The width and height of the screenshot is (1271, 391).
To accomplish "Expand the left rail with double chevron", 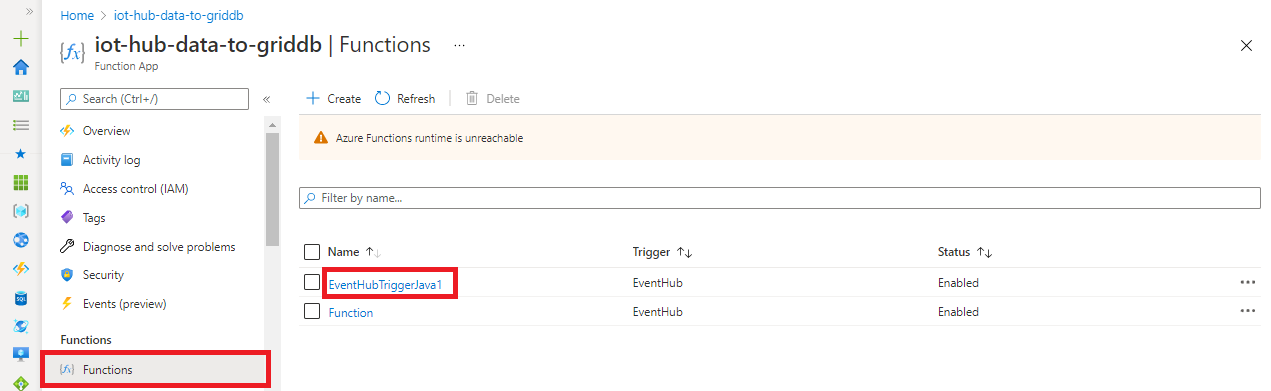I will coord(28,11).
